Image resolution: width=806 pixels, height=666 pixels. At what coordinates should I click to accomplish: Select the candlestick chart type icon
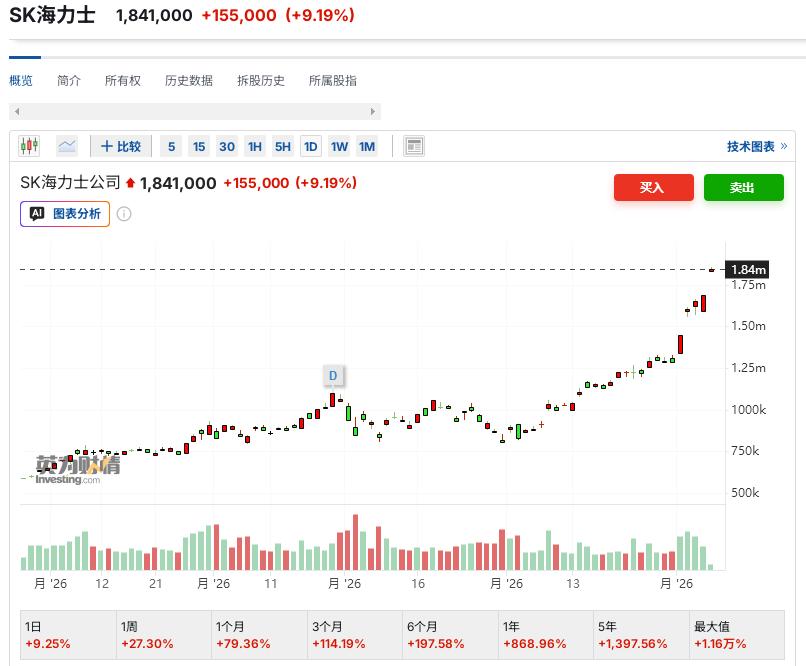(29, 146)
